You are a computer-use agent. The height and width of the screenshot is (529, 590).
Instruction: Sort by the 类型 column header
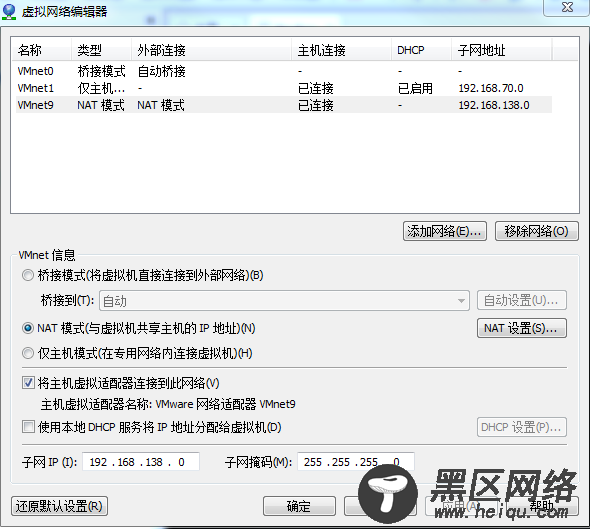(101, 50)
